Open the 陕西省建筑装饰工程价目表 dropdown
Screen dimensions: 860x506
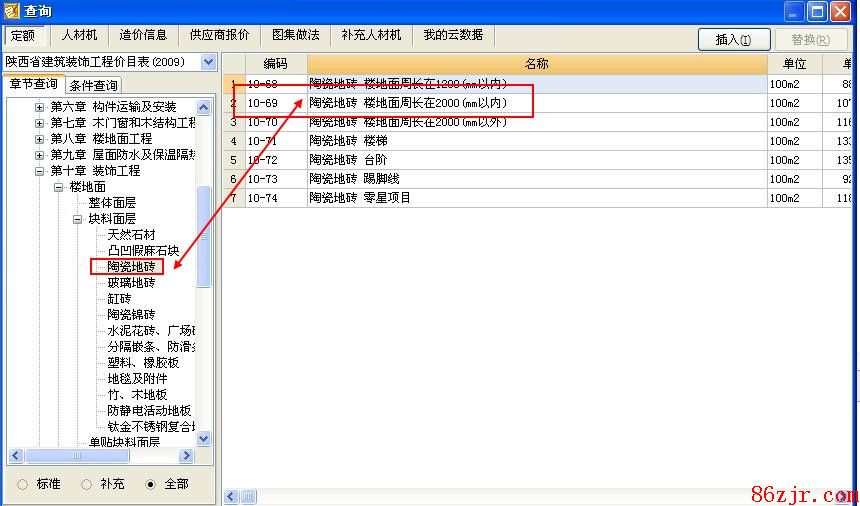click(x=208, y=62)
